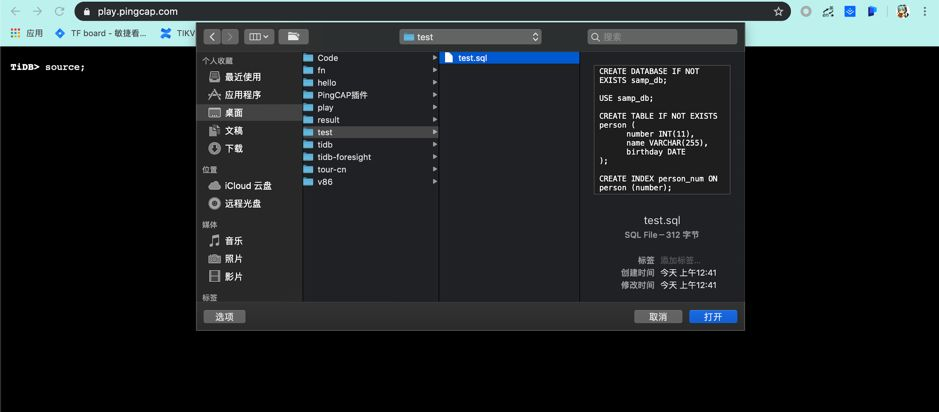Focus the file dialog search field
The image size is (939, 412).
(662, 37)
